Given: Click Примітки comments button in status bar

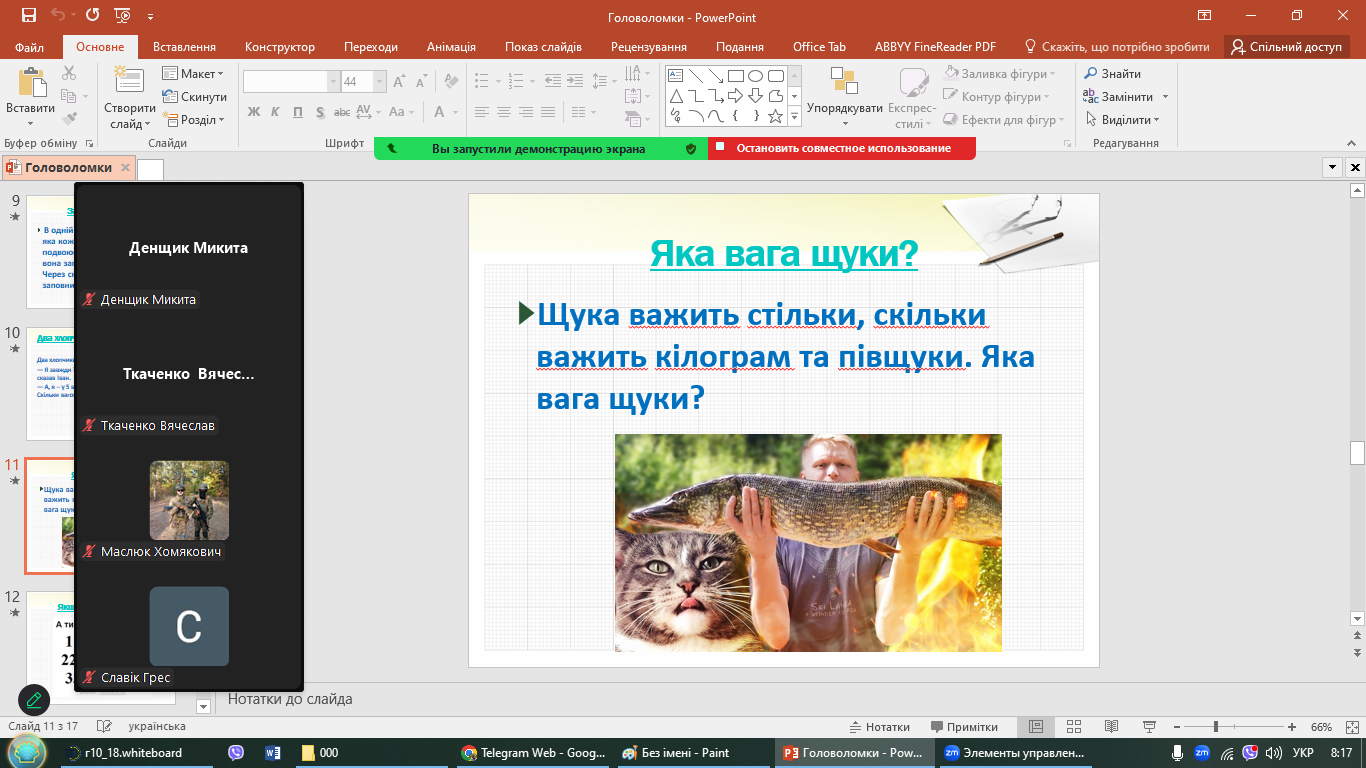Looking at the screenshot, I should coord(964,727).
